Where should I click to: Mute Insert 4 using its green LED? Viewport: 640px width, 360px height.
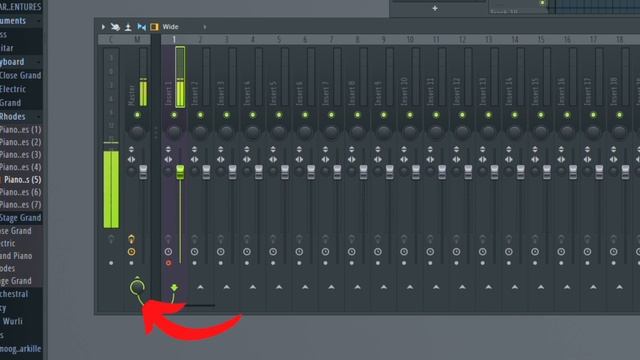(253, 115)
